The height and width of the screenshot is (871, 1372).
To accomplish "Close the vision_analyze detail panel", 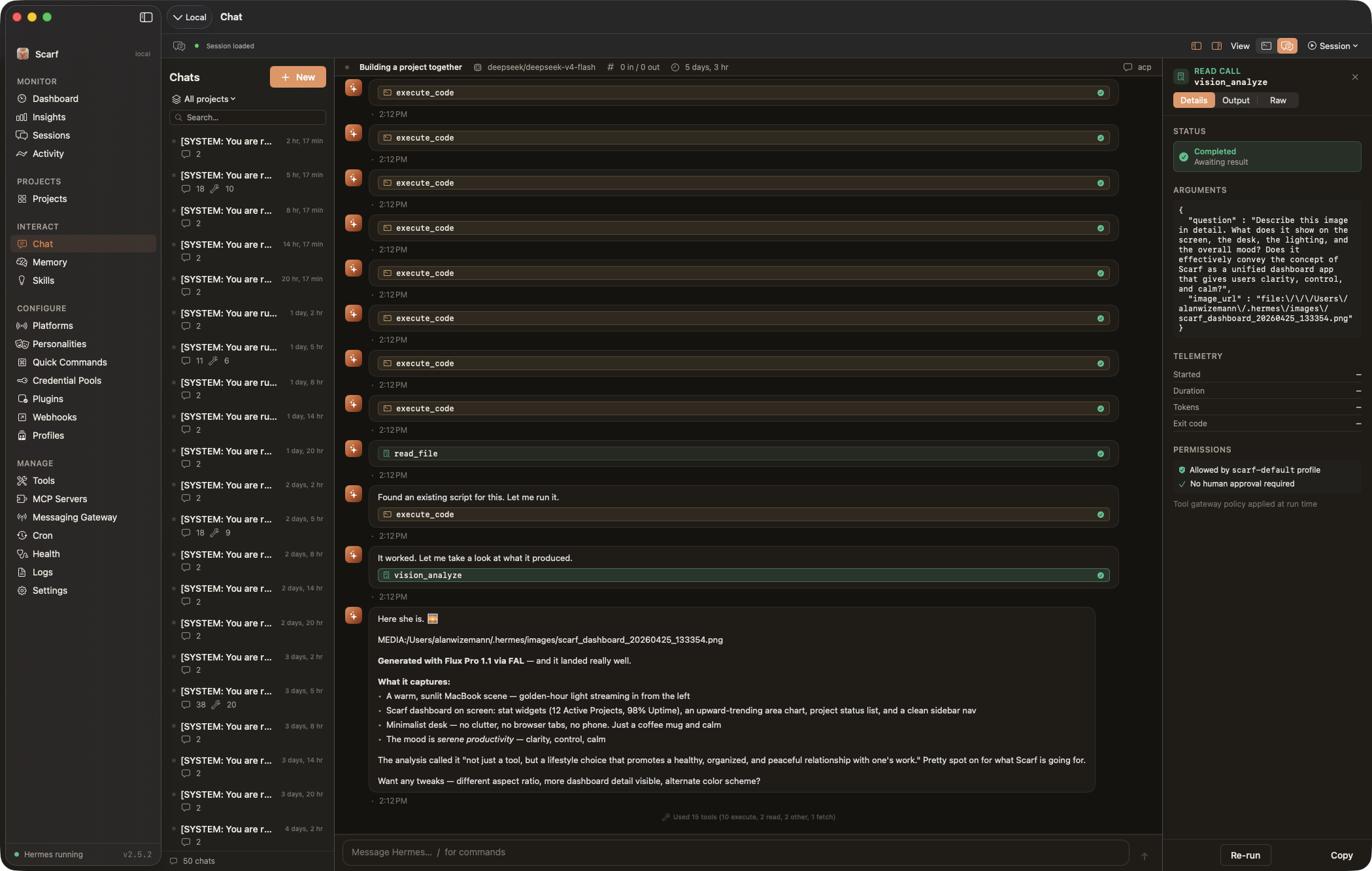I will click(1355, 77).
